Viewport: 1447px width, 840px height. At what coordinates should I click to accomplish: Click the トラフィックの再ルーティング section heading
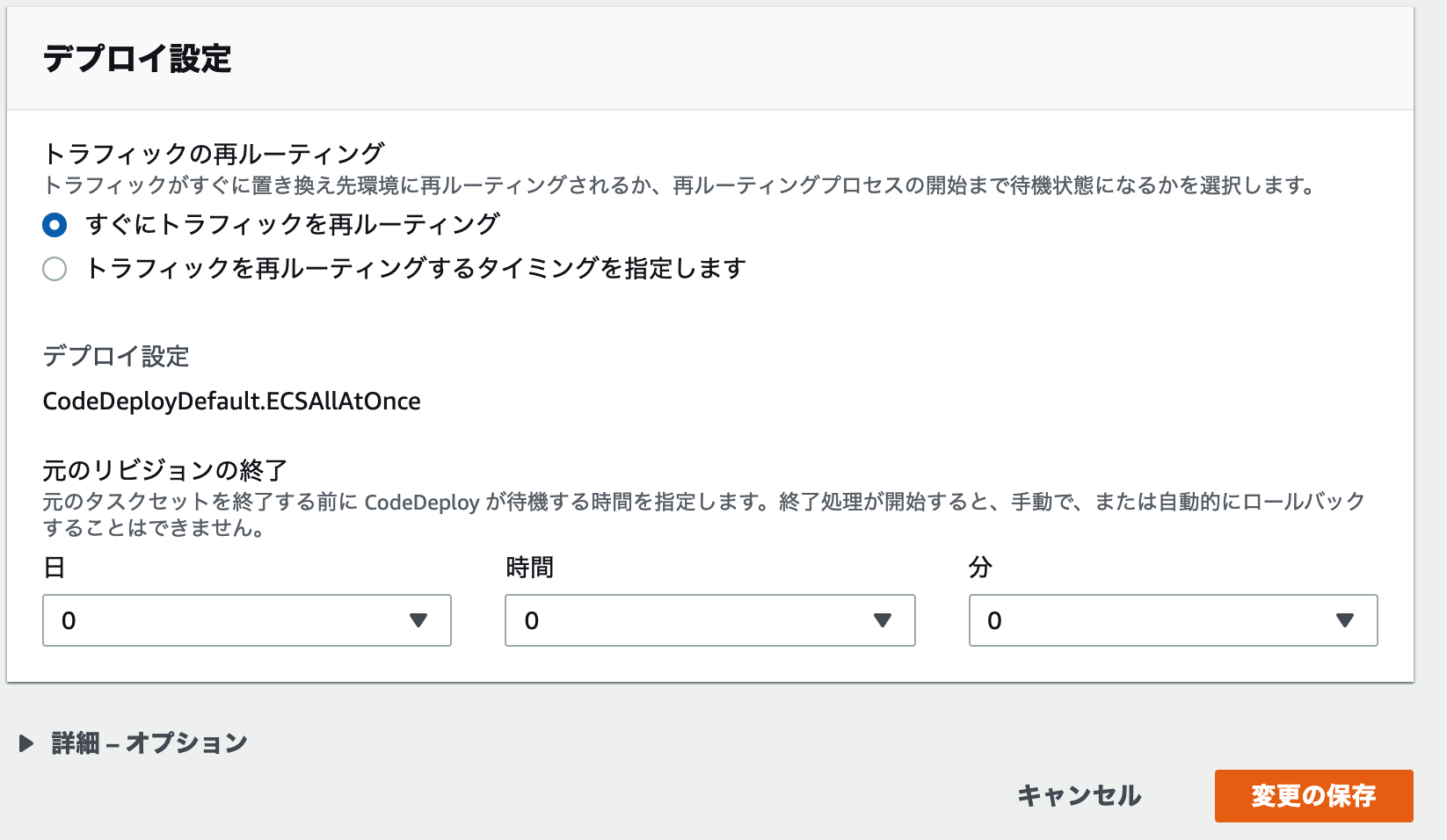pyautogui.click(x=214, y=154)
